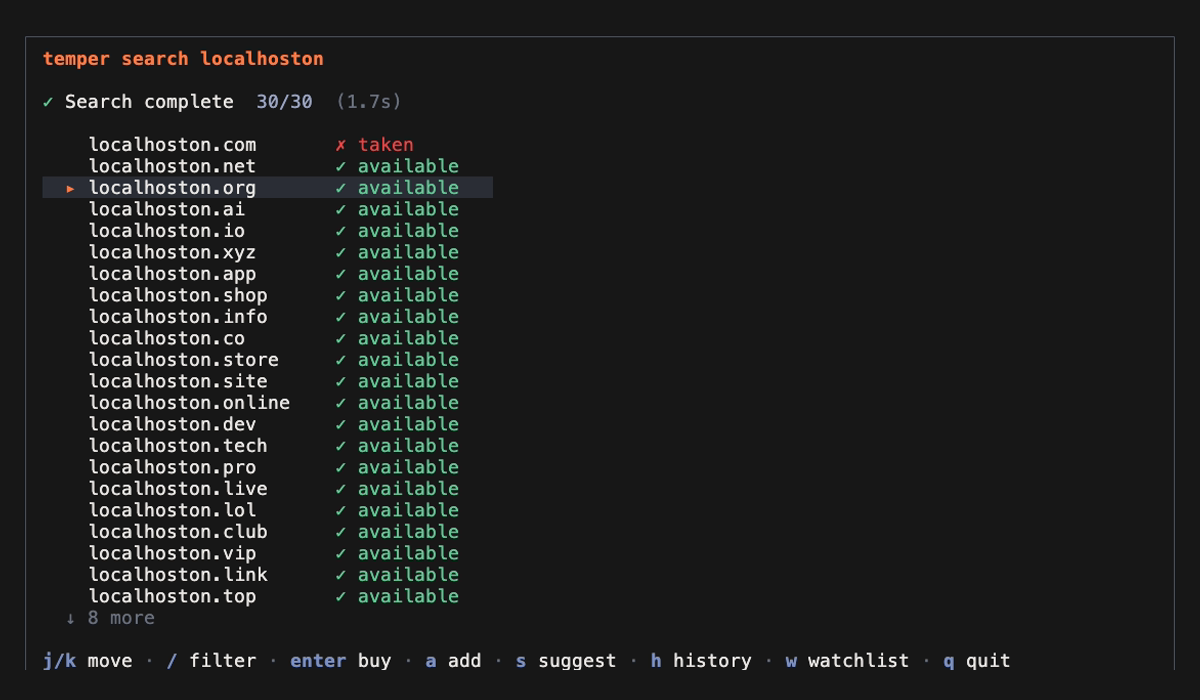Click the Search complete status text
Viewport: 1200px width, 700px height.
(x=149, y=102)
